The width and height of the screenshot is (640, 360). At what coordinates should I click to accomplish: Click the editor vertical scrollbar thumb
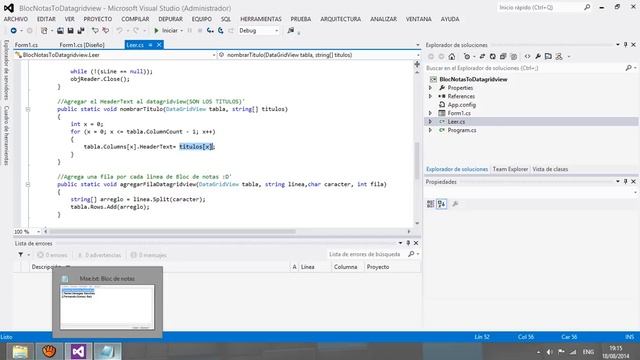[417, 160]
